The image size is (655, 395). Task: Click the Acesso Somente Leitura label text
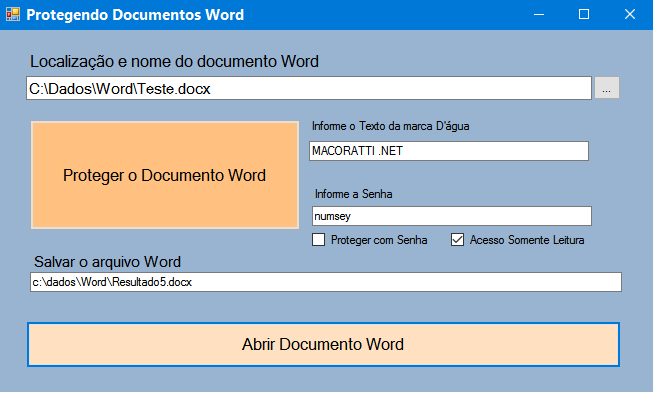point(527,240)
